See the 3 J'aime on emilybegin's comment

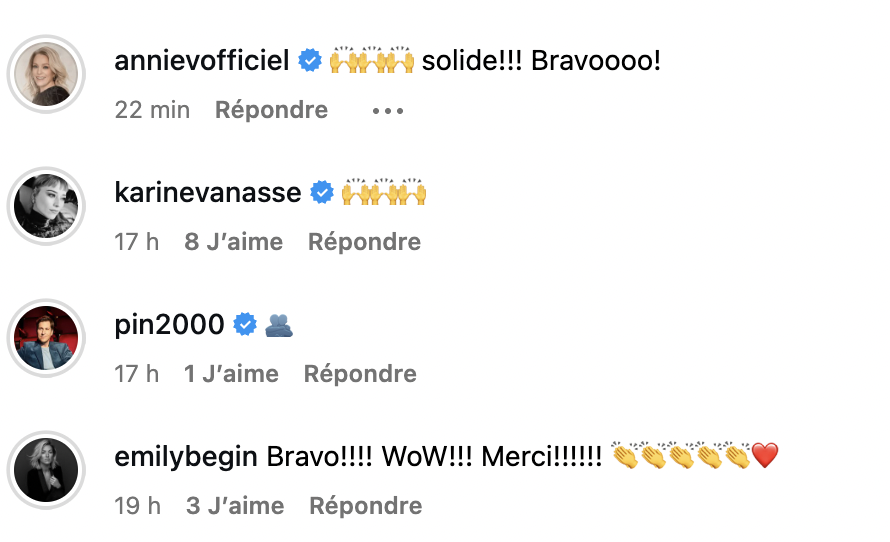(235, 506)
